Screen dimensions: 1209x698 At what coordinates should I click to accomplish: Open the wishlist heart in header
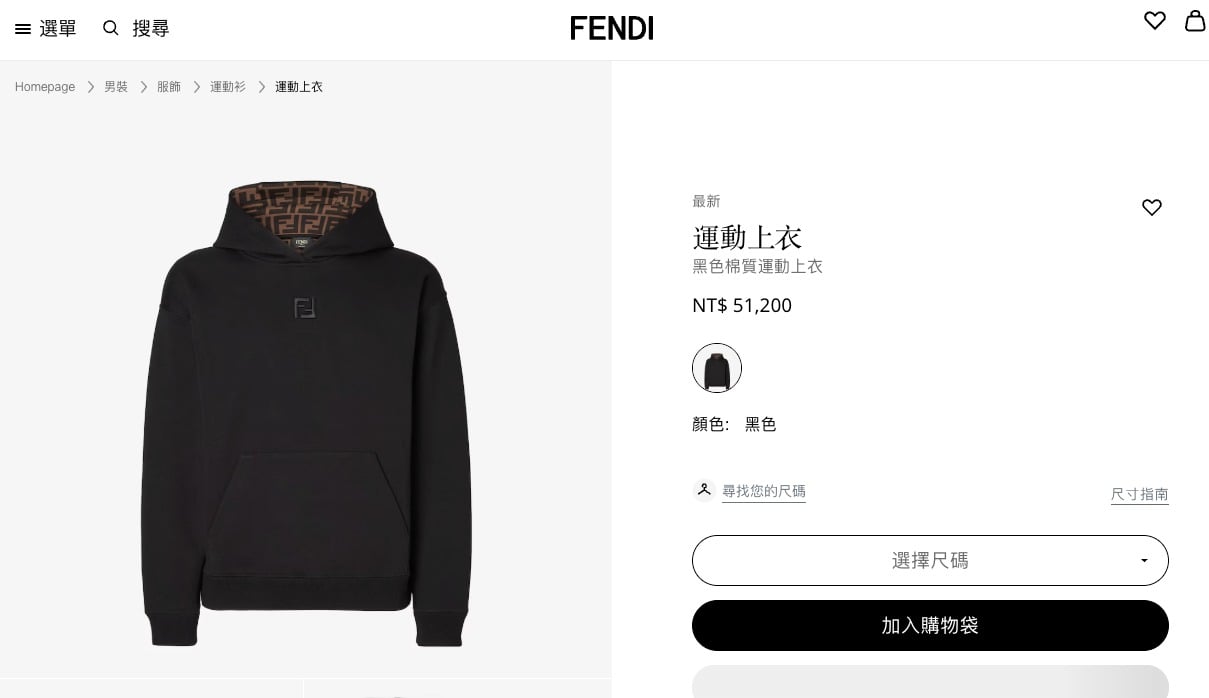(1155, 21)
